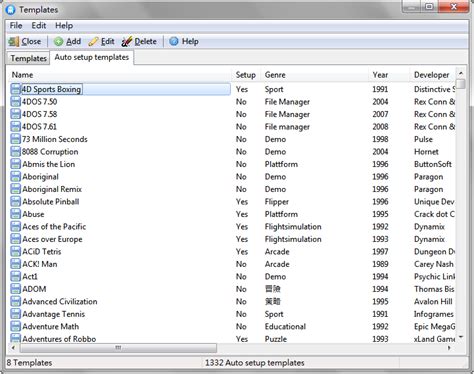
Task: Click the Edit pencil icon in the toolbar
Action: click(x=93, y=42)
